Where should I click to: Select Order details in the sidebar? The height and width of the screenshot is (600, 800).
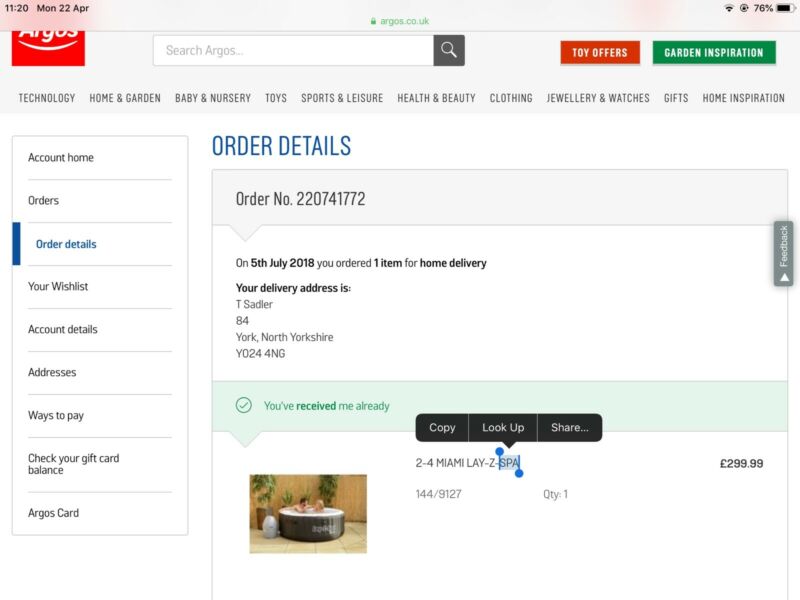[x=66, y=244]
